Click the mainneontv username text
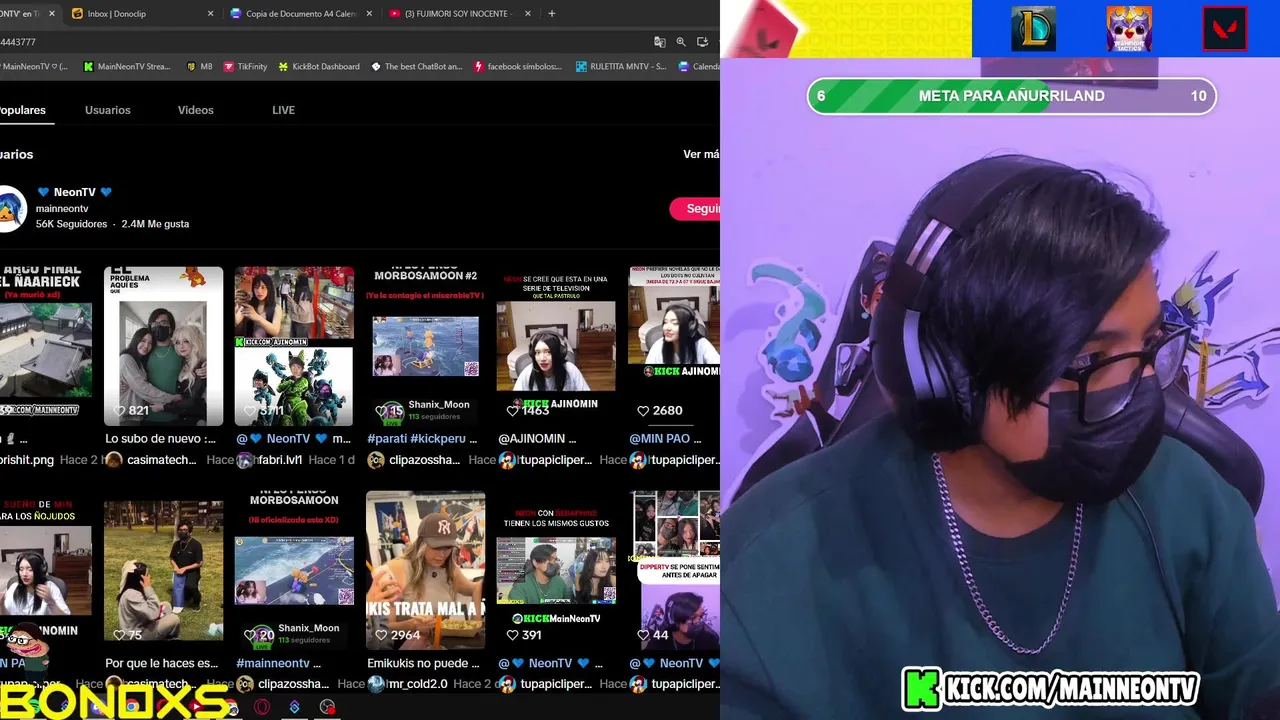Image resolution: width=1280 pixels, height=720 pixels. tap(62, 209)
